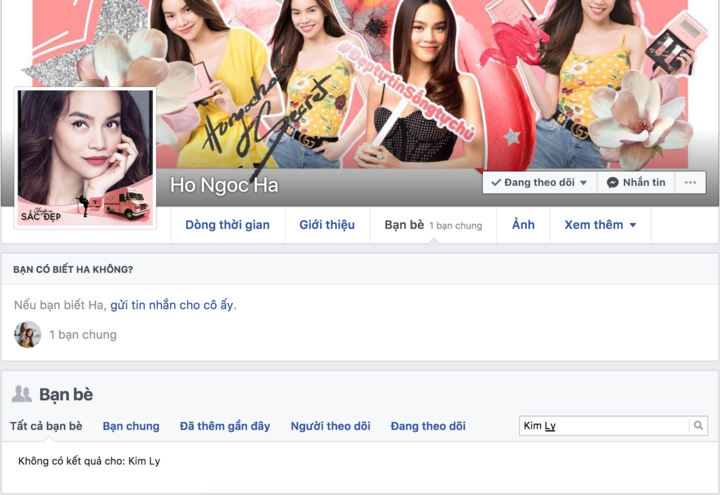Screen dimensions: 720x495
Task: Click the mutual friend's small avatar
Action: (x=27, y=335)
